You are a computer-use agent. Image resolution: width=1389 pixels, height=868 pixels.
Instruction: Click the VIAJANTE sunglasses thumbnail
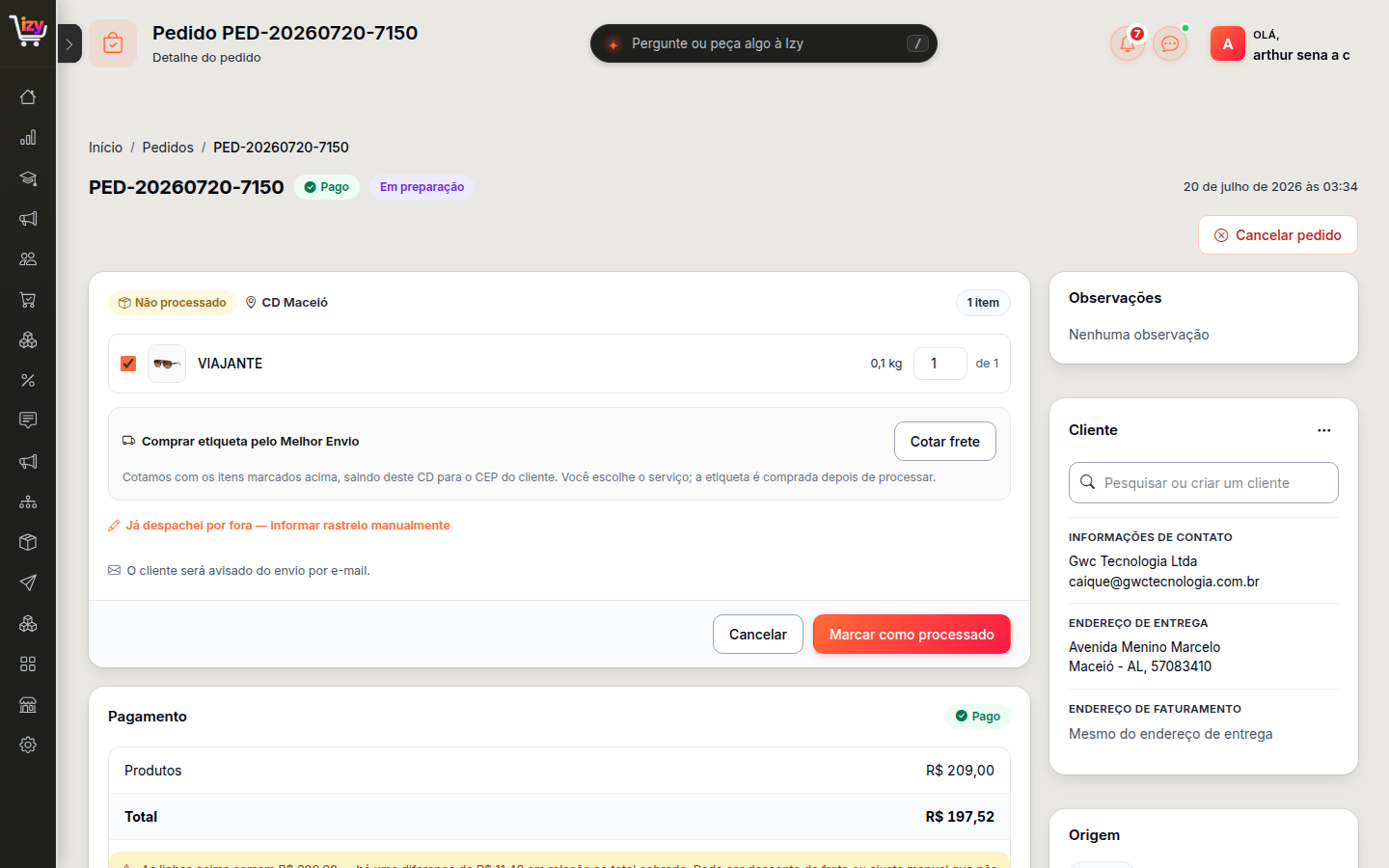(x=167, y=364)
